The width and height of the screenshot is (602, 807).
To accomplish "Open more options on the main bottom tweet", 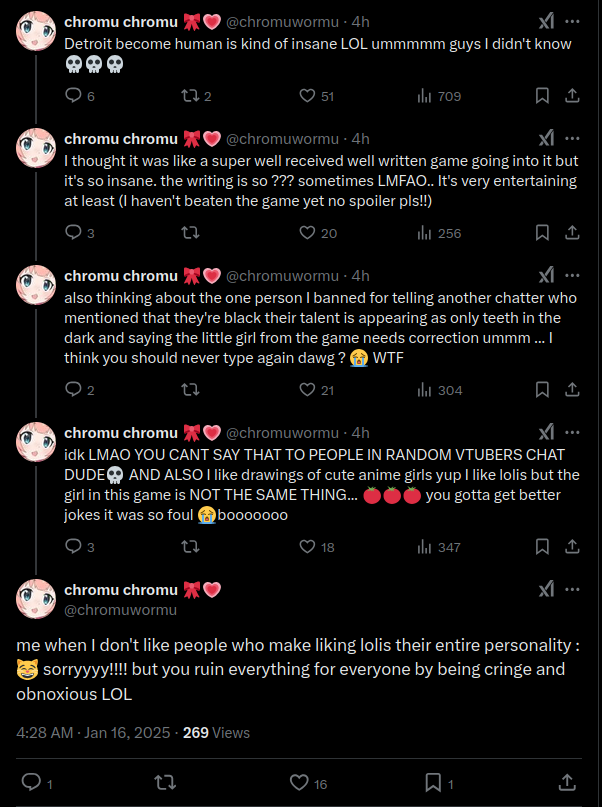I will pos(572,591).
